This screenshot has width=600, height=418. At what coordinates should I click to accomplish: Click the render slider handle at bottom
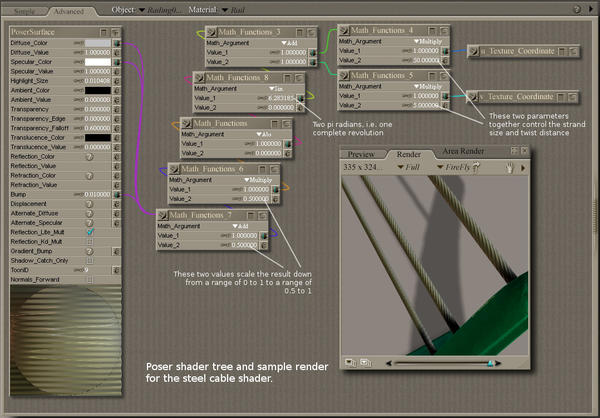coord(490,363)
